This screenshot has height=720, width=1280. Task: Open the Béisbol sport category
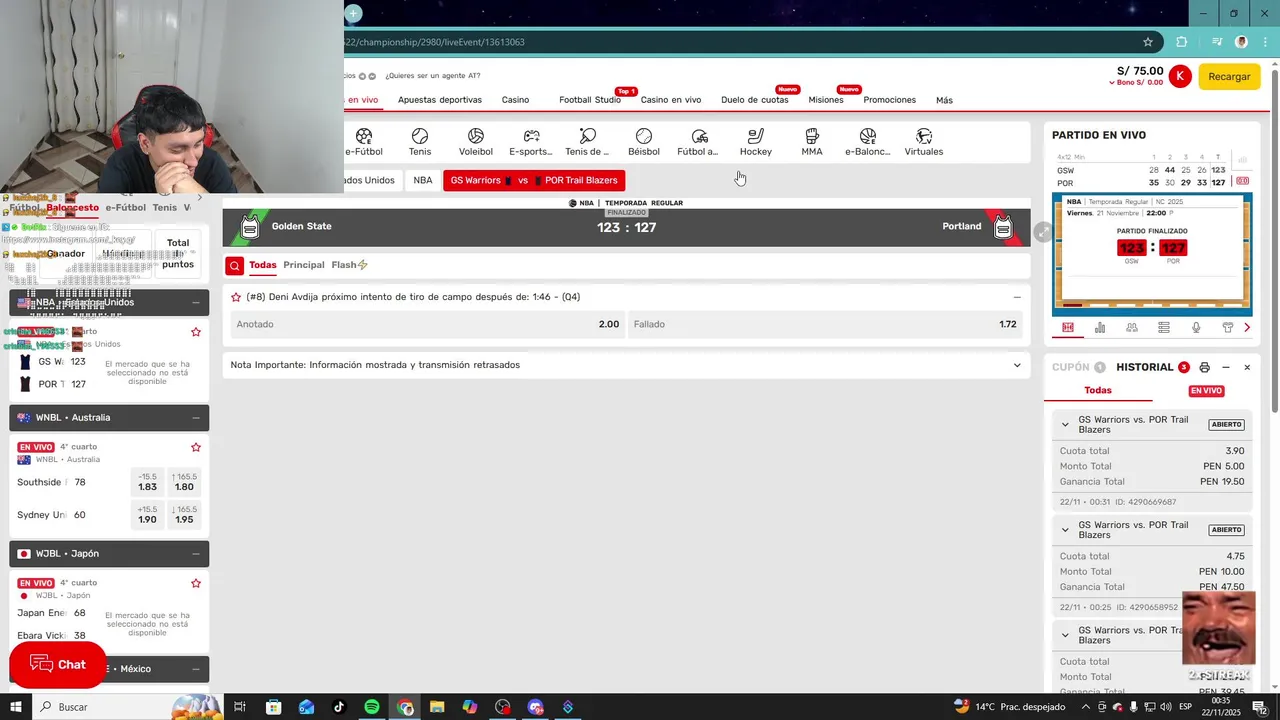tap(644, 142)
